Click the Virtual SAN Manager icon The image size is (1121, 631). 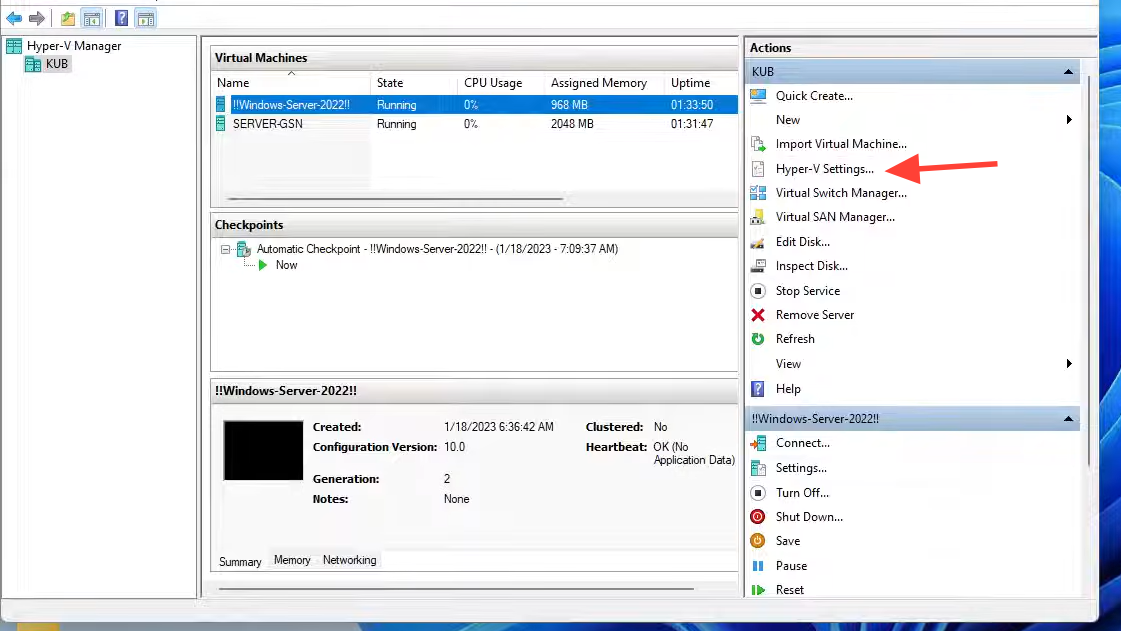pos(758,217)
